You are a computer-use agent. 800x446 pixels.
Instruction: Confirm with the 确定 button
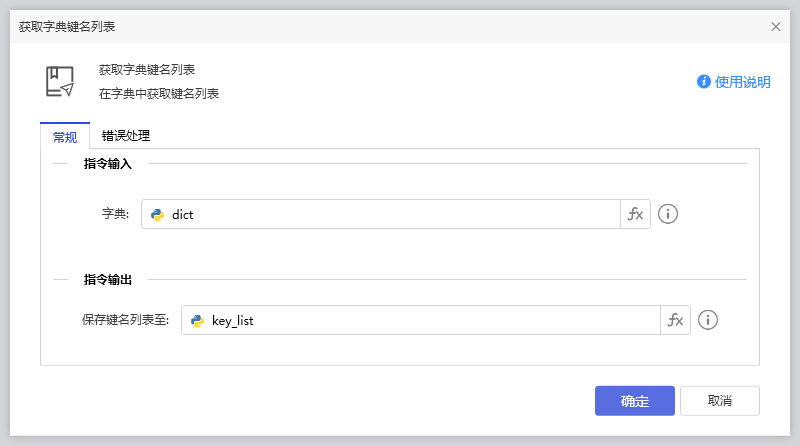634,401
